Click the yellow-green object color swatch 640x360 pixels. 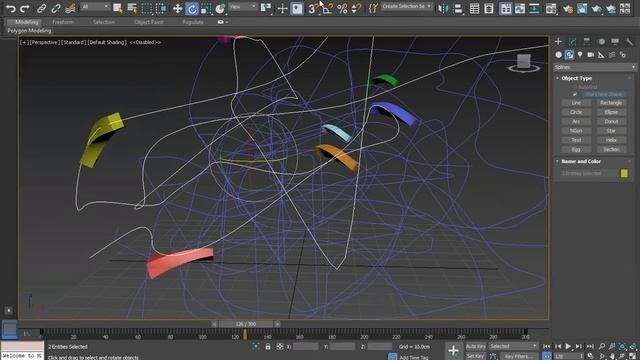point(624,173)
